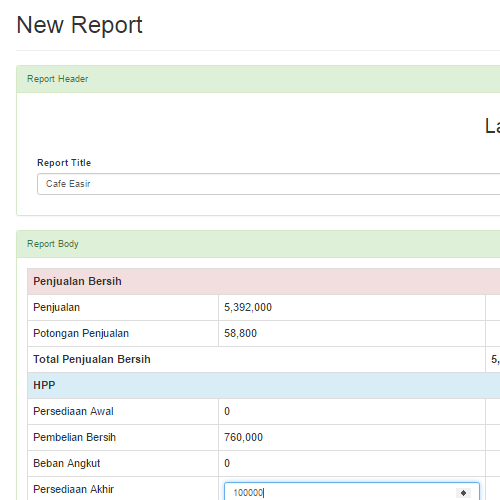Click the Persediaan Akhir number spinner arrows
This screenshot has width=500, height=500.
pos(463,493)
